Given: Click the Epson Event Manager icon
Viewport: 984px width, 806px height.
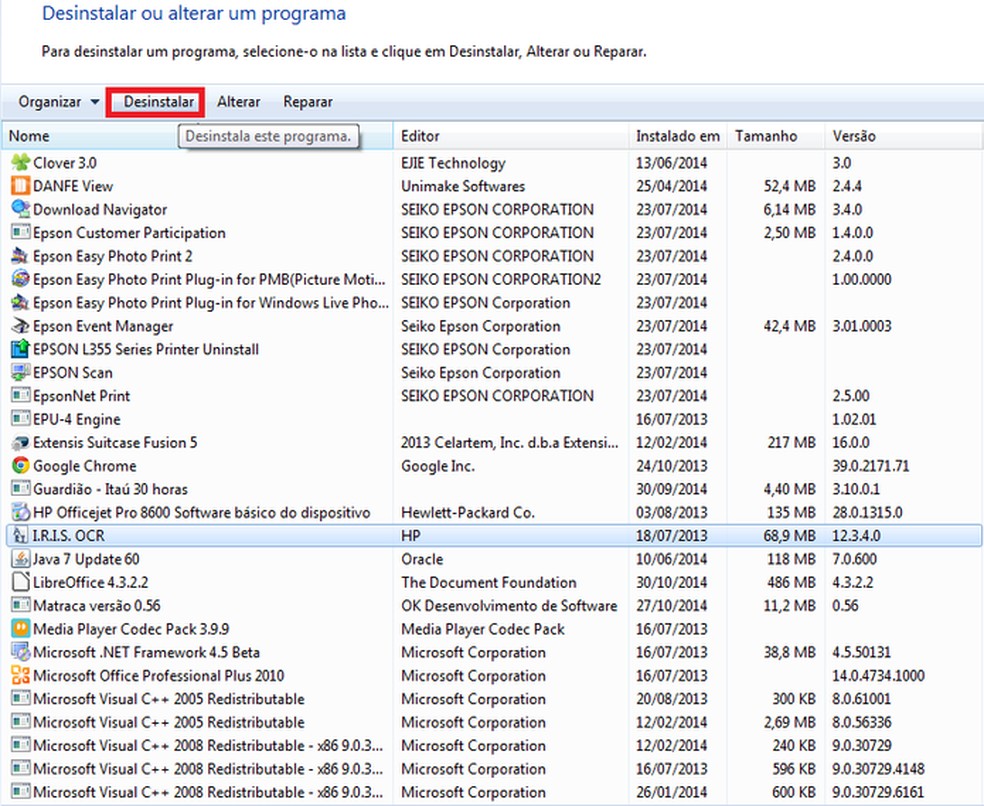Looking at the screenshot, I should (x=20, y=326).
